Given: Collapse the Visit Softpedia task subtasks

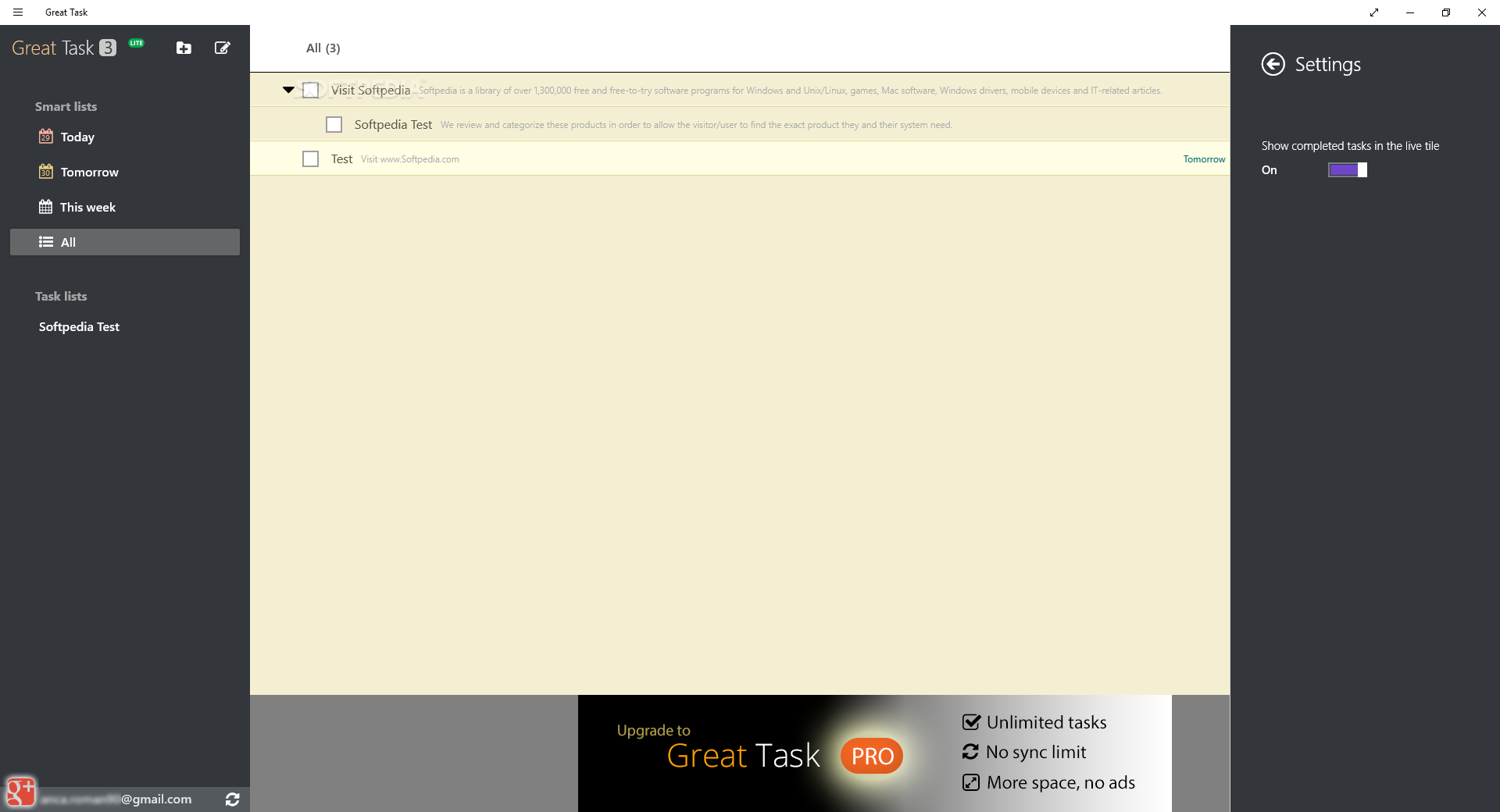Looking at the screenshot, I should tap(288, 90).
